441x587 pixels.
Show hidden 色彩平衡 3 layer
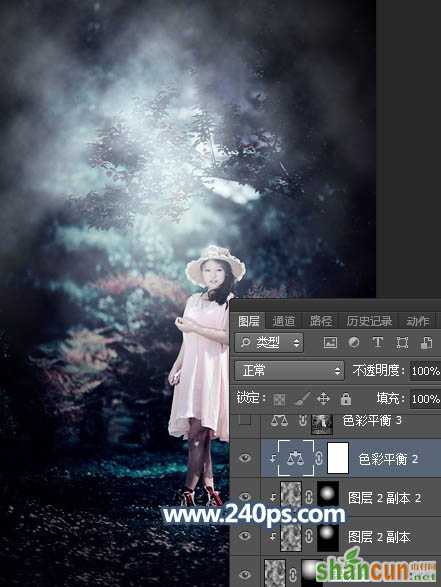[245, 420]
